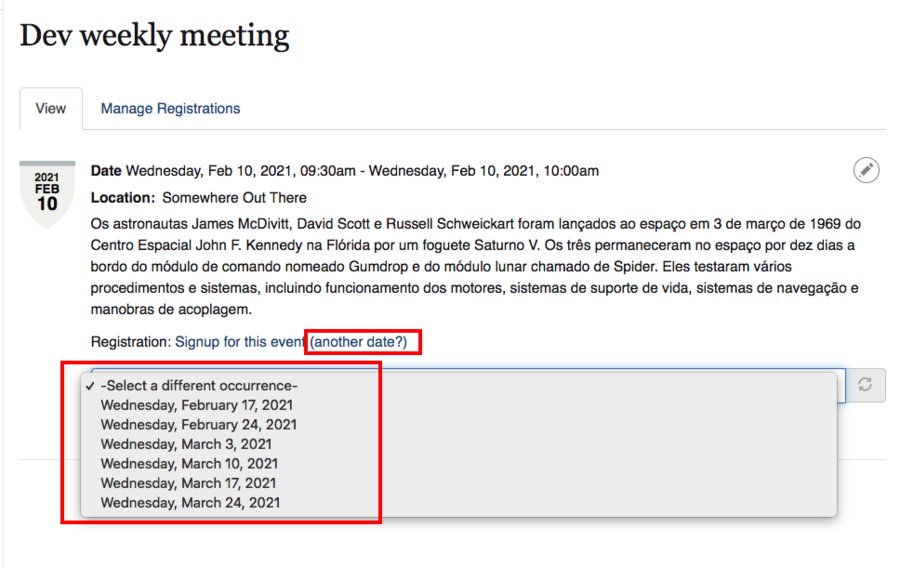The image size is (900, 567).
Task: Click the 'Somewhere Out There' location text
Action: click(x=234, y=198)
